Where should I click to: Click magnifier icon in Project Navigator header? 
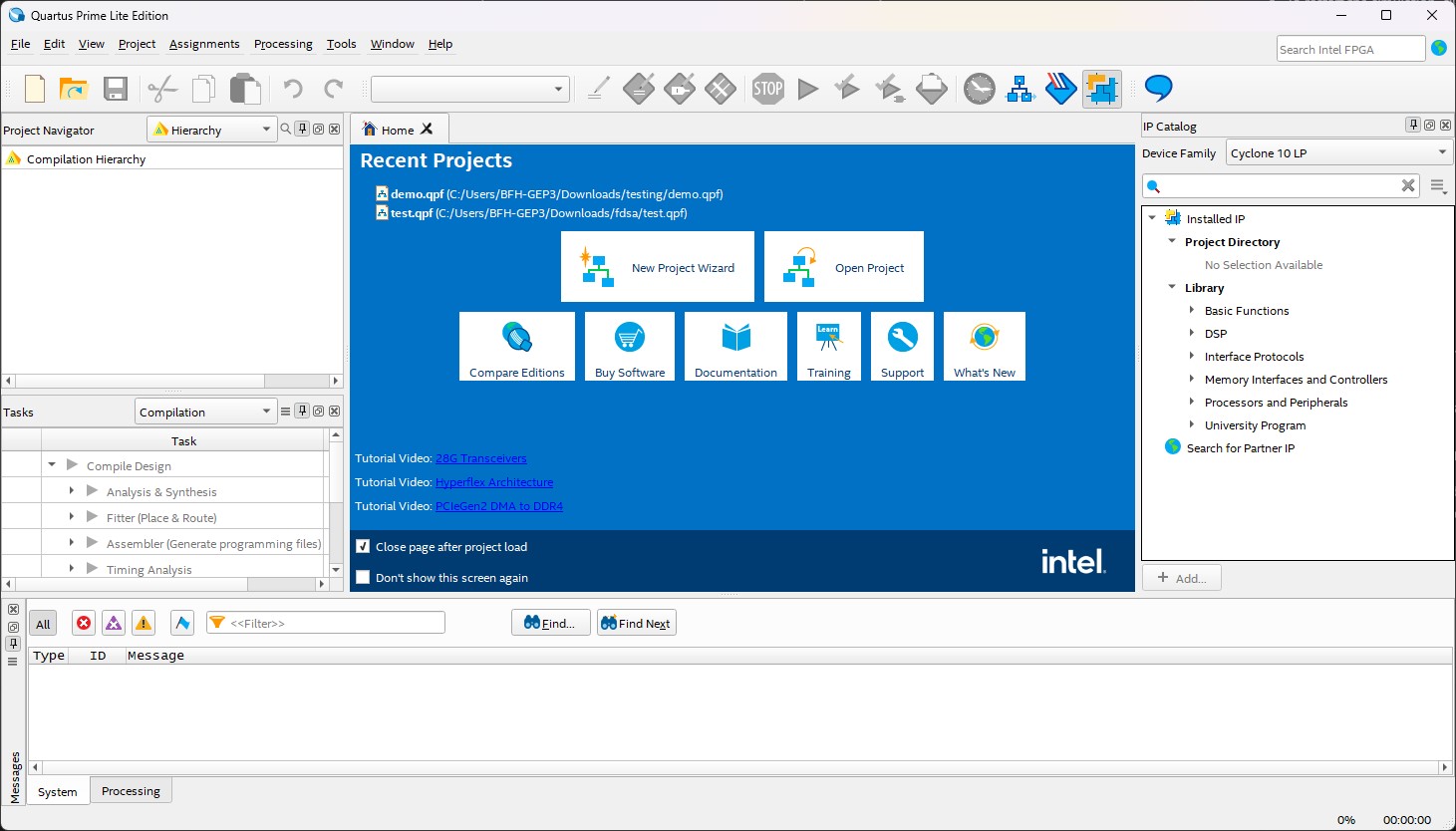coord(286,130)
